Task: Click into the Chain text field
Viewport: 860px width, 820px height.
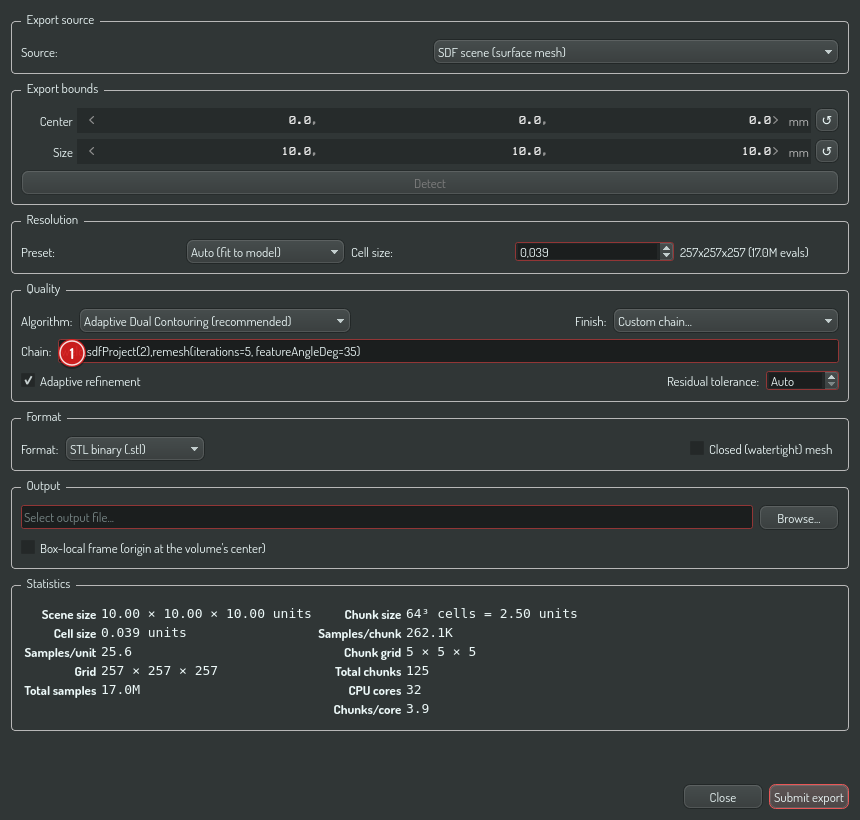Action: click(448, 351)
